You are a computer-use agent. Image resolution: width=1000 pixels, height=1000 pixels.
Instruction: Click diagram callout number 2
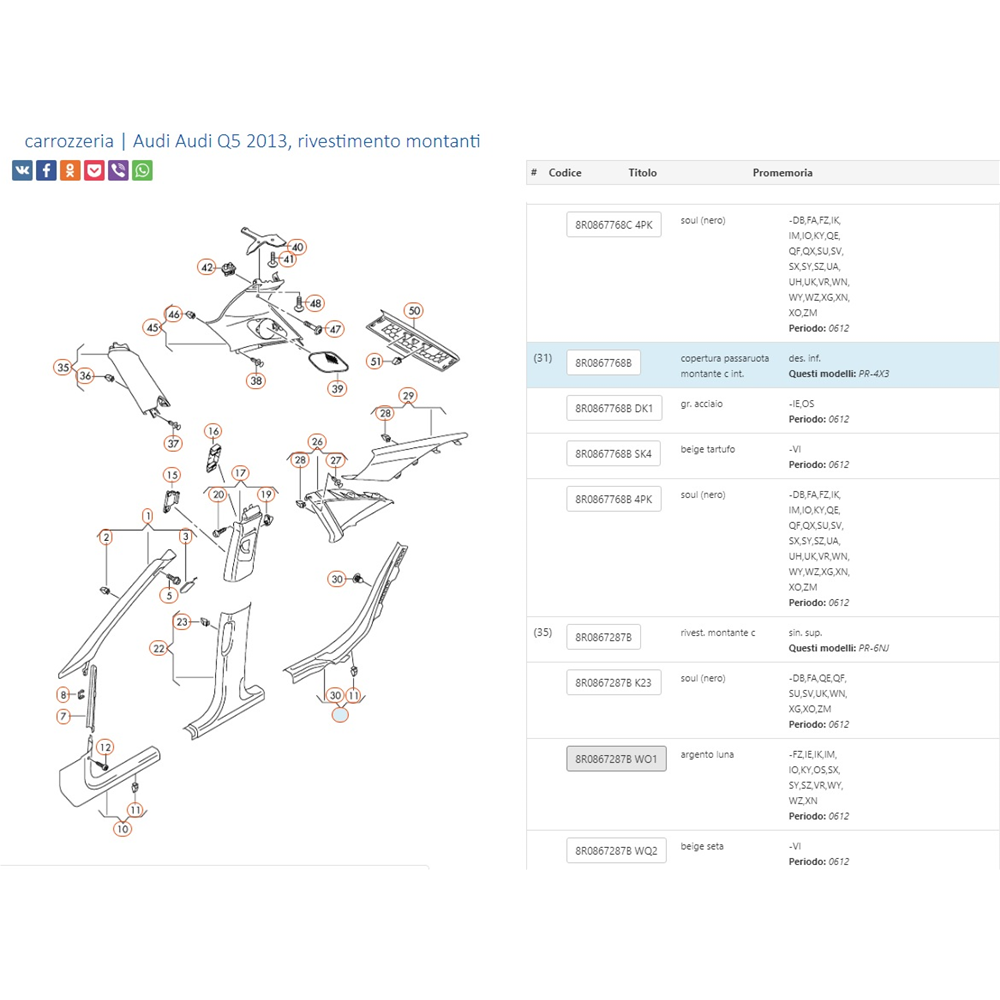click(107, 537)
